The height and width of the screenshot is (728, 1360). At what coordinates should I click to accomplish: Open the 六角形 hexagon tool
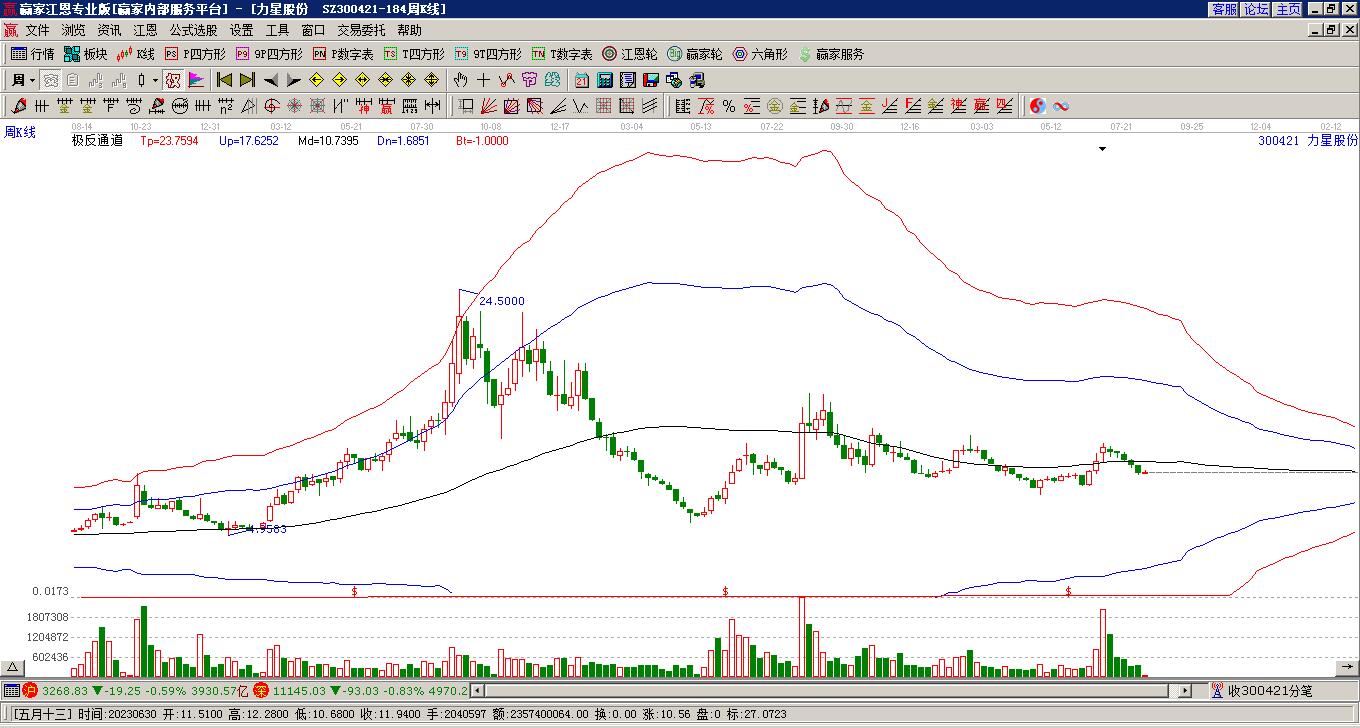click(760, 54)
